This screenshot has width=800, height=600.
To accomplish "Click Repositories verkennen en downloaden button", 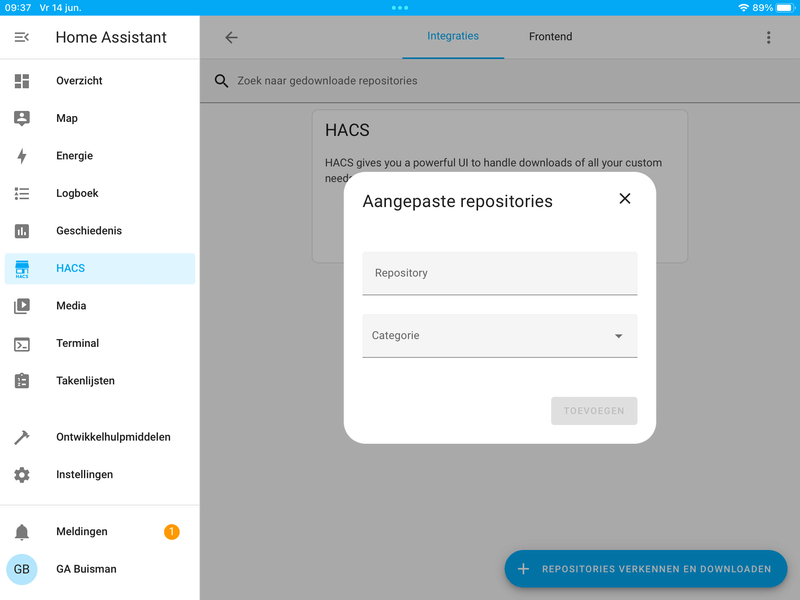I will 646,569.
